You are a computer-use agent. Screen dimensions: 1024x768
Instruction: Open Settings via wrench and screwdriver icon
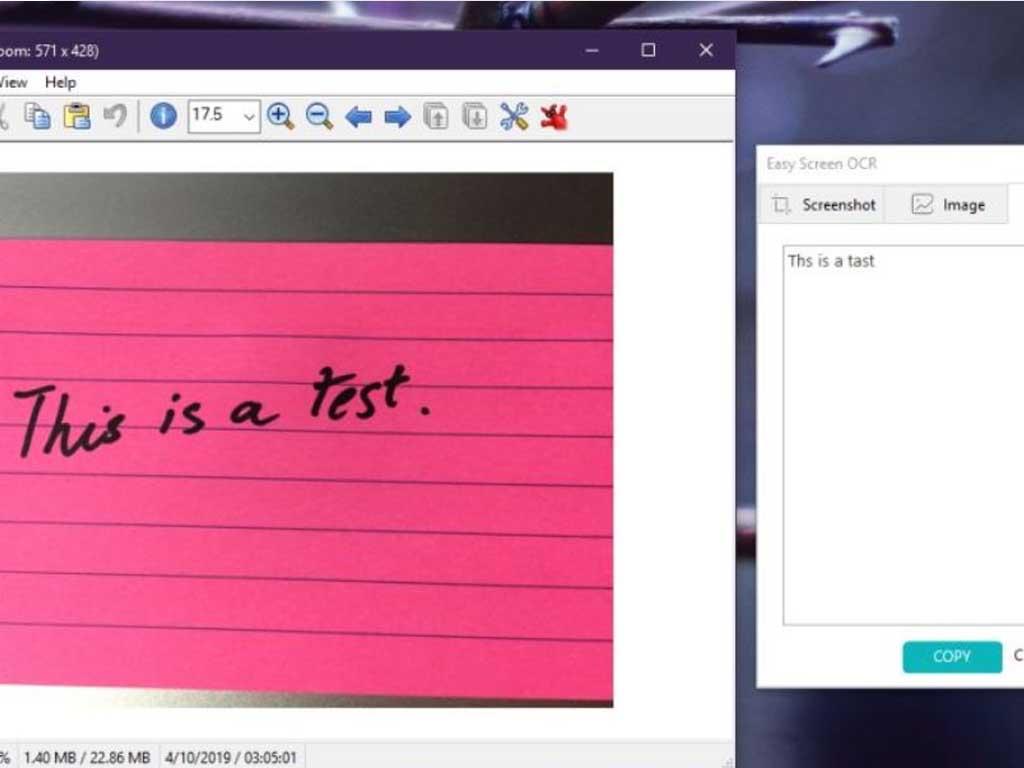click(x=514, y=116)
